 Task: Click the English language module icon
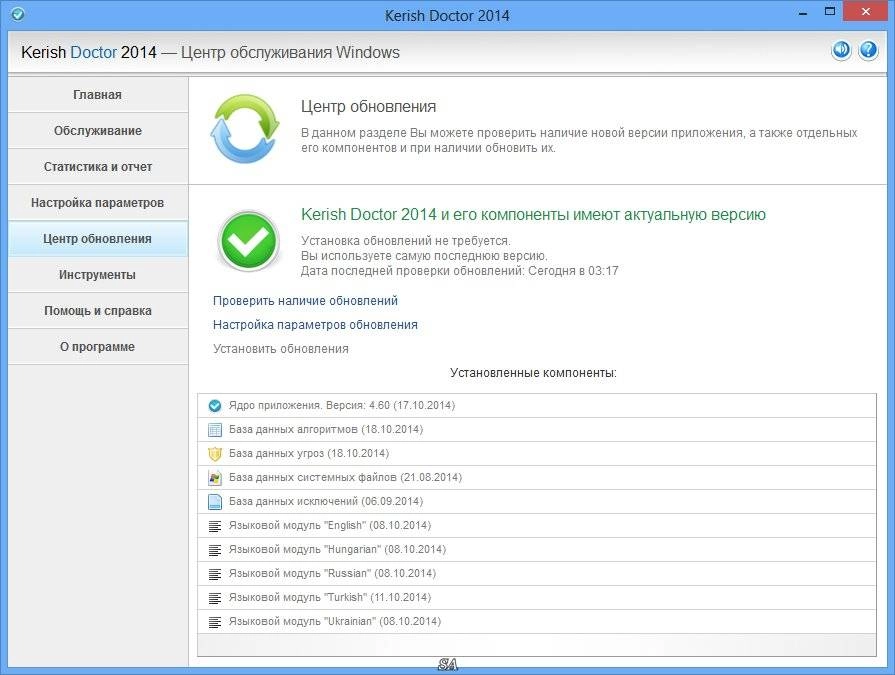coord(215,526)
